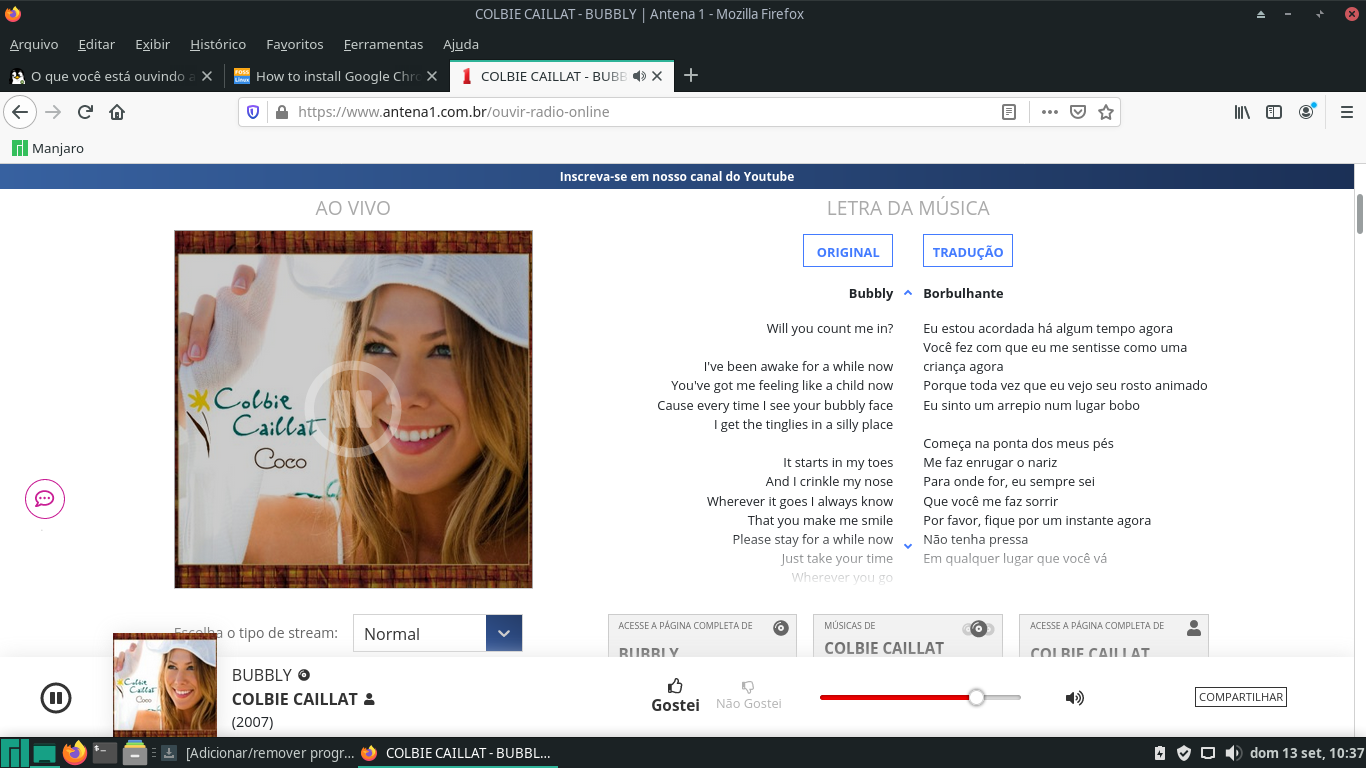This screenshot has height=768, width=1366.
Task: Open the Arquivo menu
Action: (34, 44)
